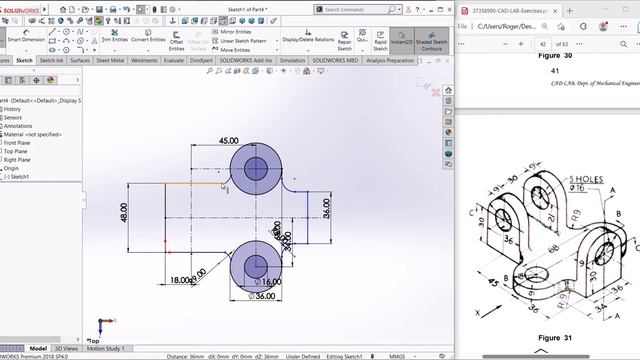Select Sensors in the feature tree
Viewport: 640px width, 360px height.
[x=13, y=118]
